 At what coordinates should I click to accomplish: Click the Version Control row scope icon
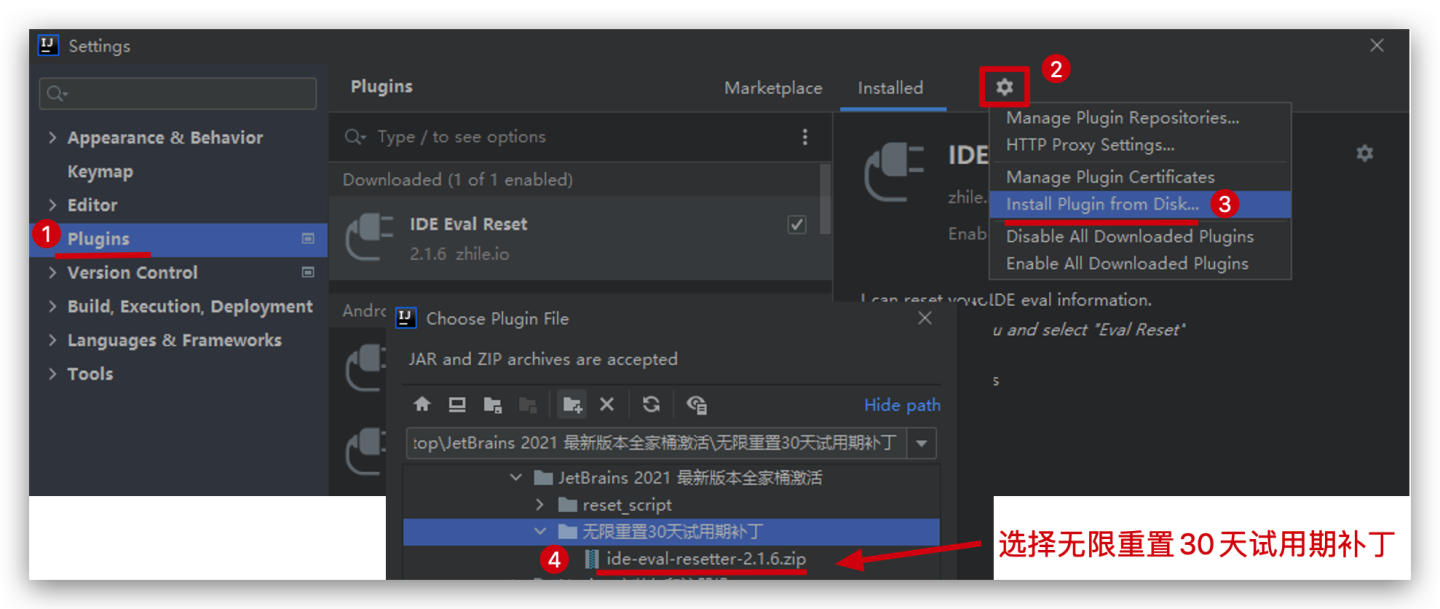(308, 272)
